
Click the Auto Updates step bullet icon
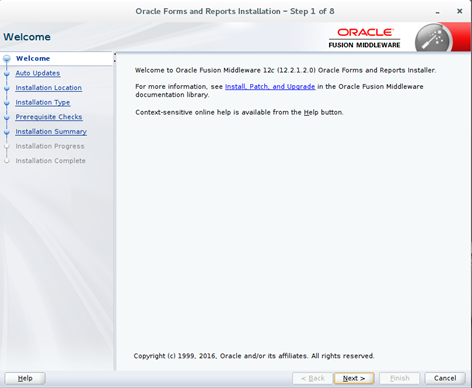tap(7, 74)
